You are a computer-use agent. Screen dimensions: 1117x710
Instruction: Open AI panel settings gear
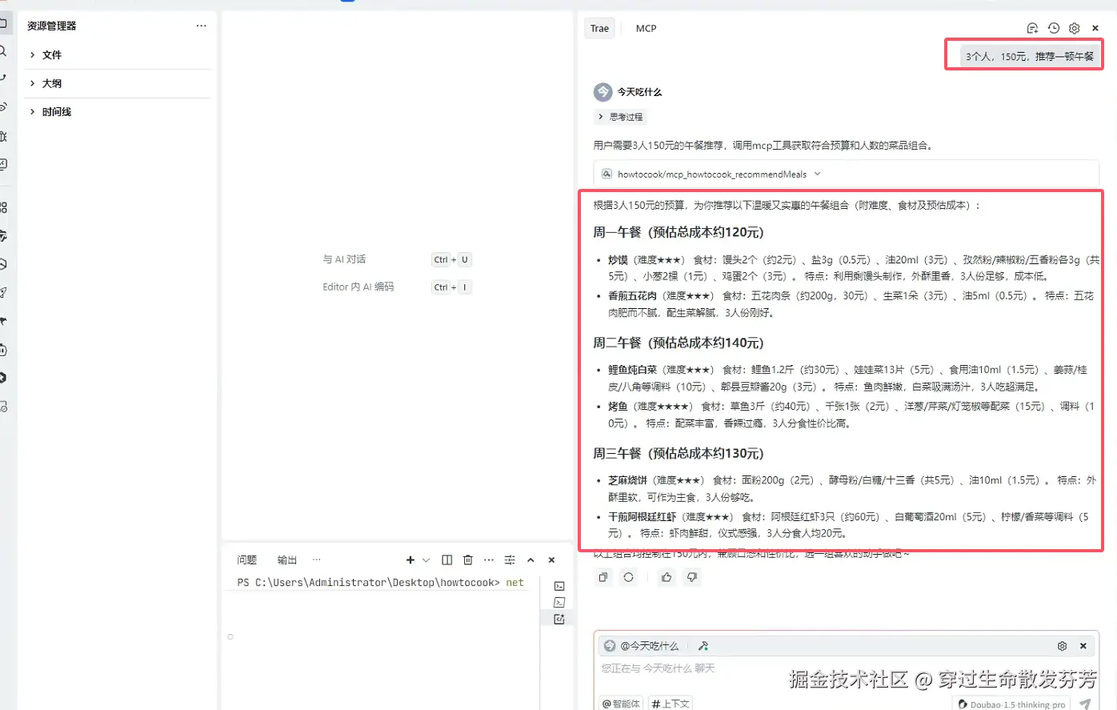1074,28
